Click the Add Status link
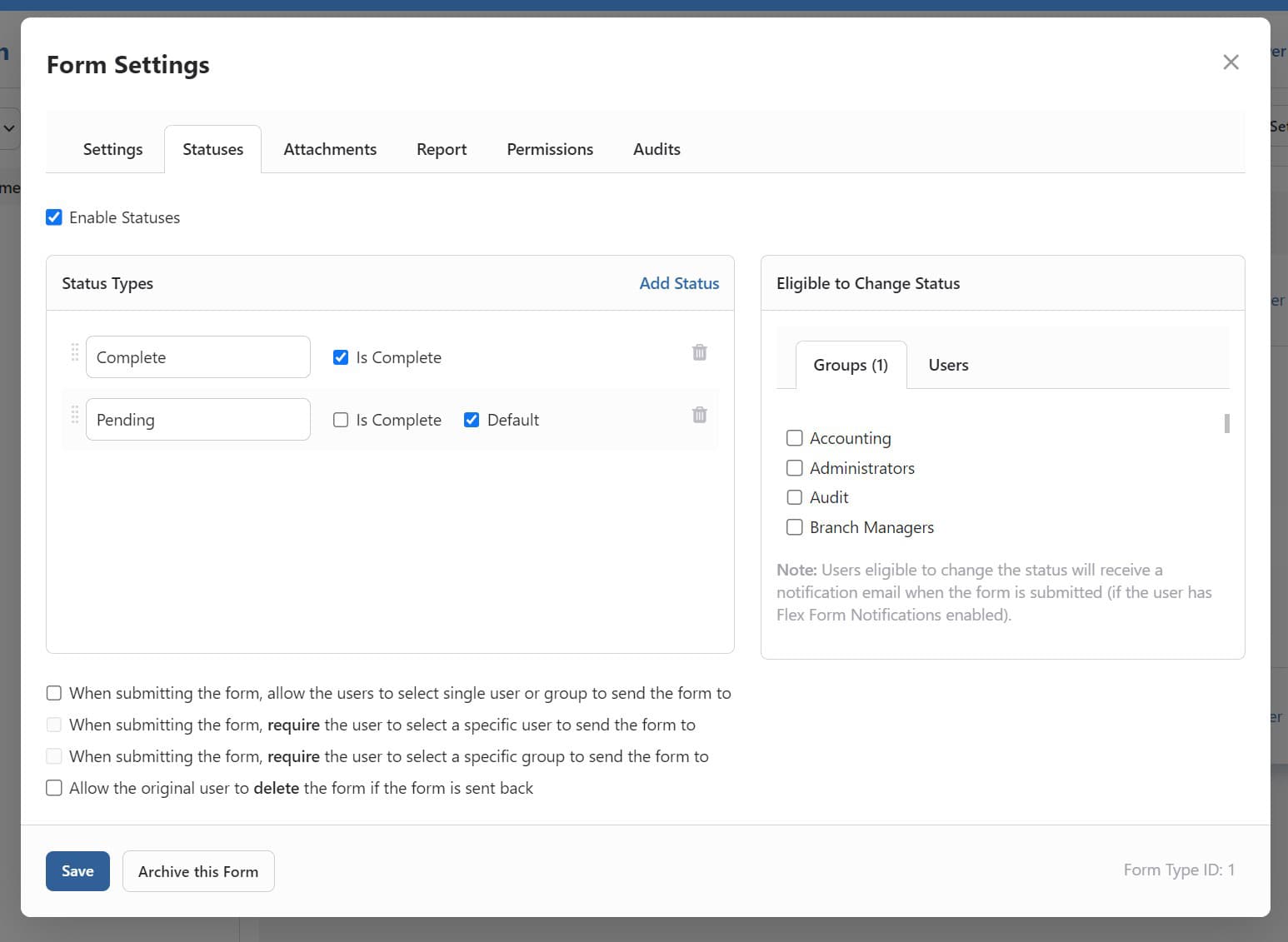The image size is (1288, 942). (679, 282)
